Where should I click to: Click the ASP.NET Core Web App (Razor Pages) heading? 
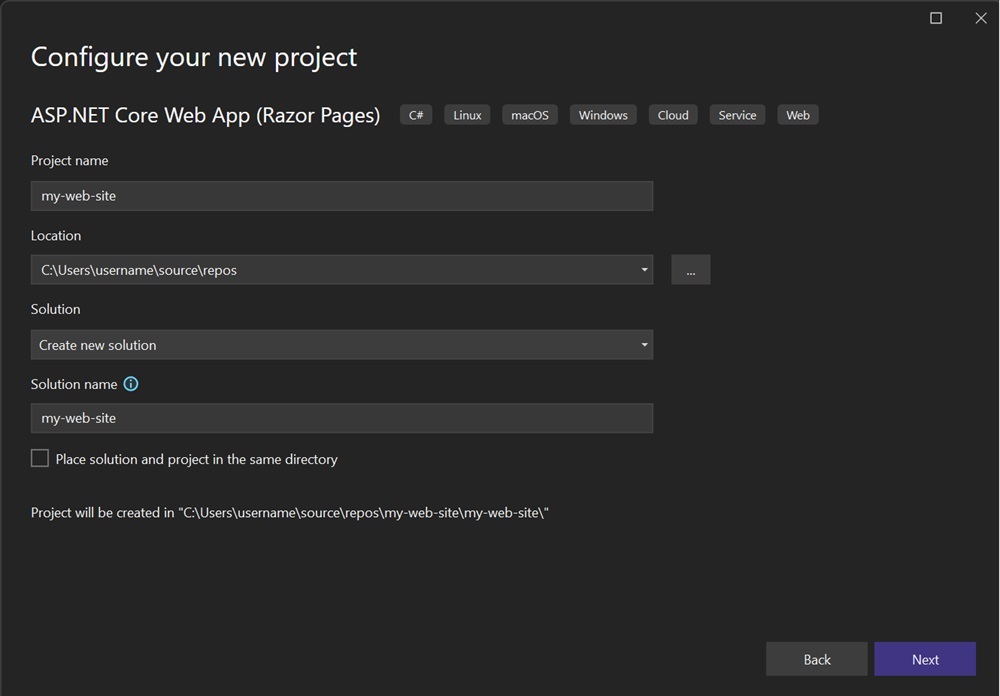pos(205,115)
